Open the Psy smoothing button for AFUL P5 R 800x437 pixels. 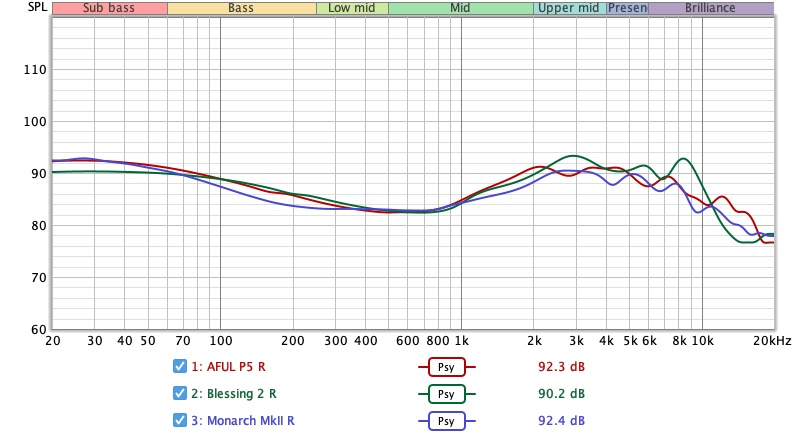pyautogui.click(x=446, y=367)
